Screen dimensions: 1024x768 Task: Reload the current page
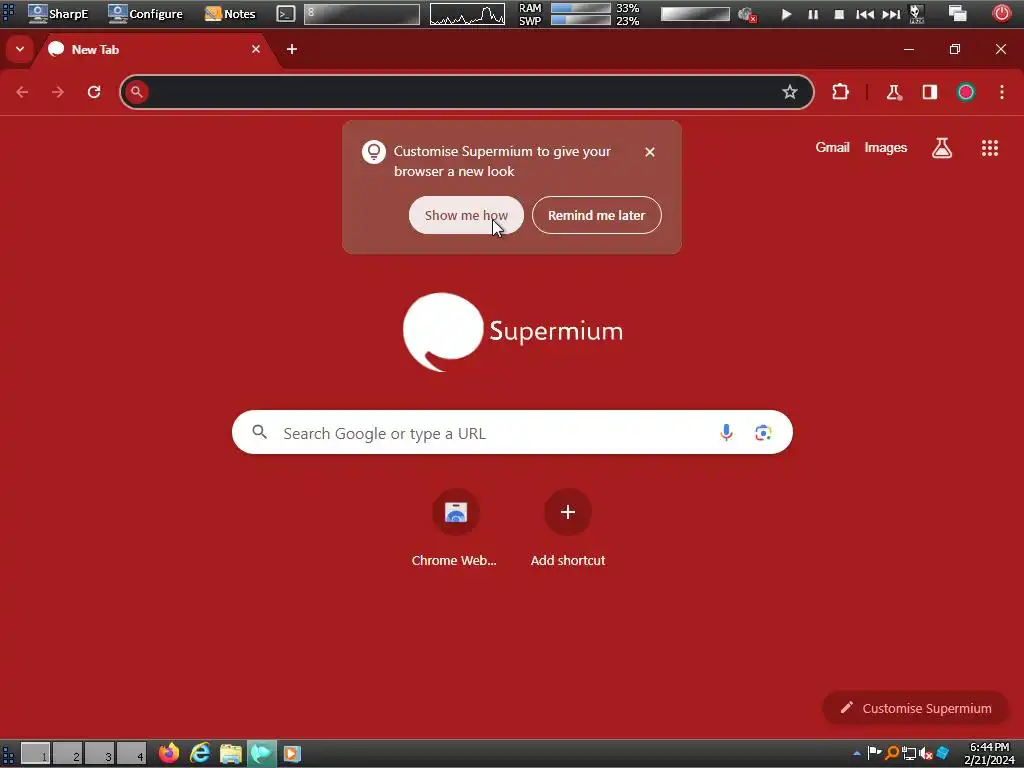tap(94, 92)
